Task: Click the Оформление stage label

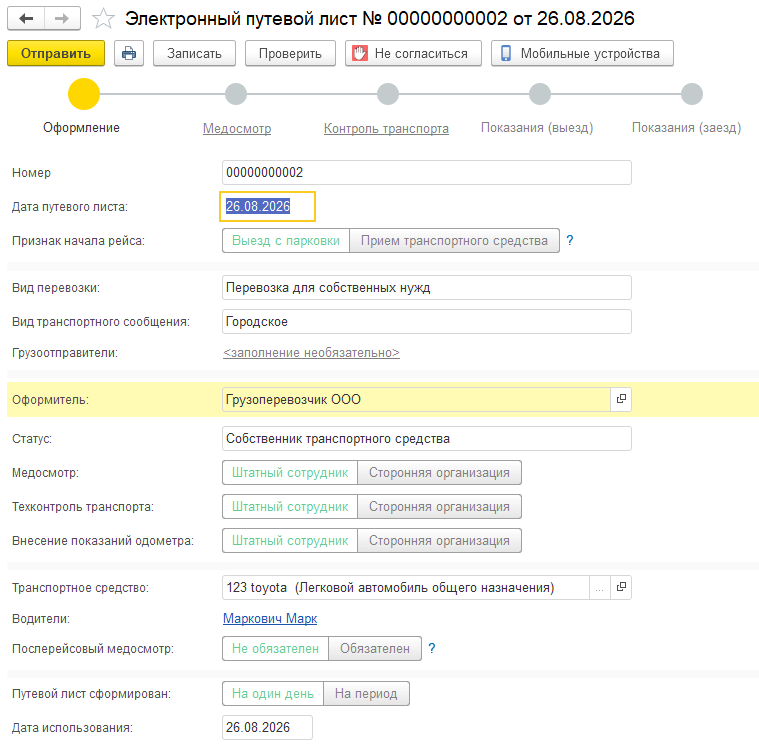Action: [x=81, y=127]
